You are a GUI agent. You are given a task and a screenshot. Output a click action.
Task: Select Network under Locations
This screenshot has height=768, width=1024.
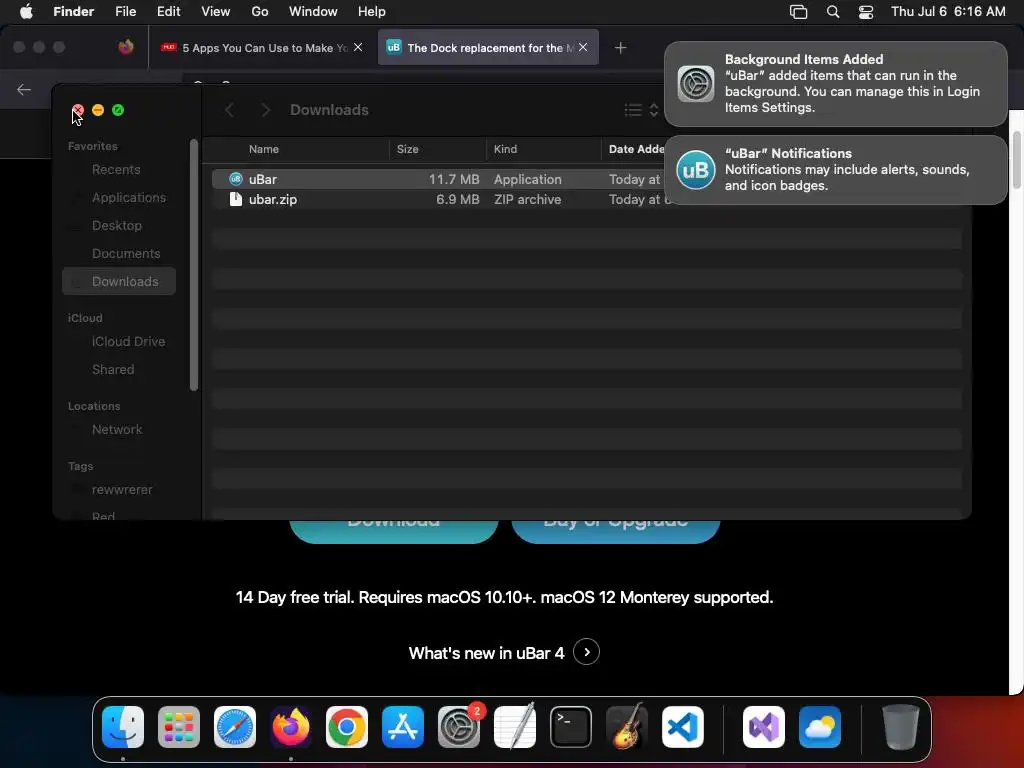(117, 430)
